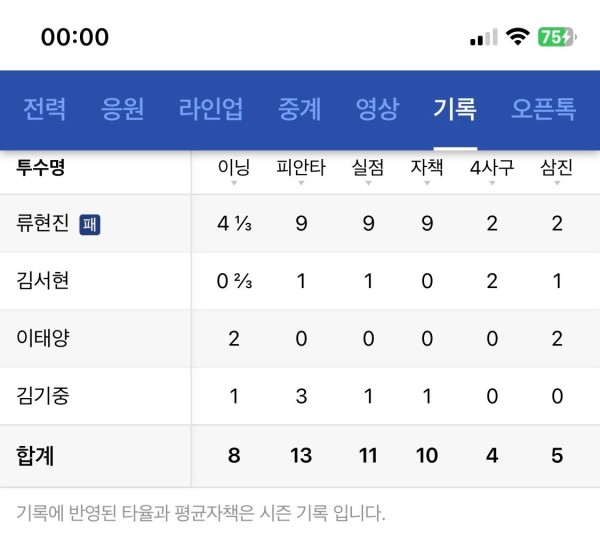The height and width of the screenshot is (542, 600).
Task: Switch to the 오픈톡 tab
Action: tap(543, 109)
